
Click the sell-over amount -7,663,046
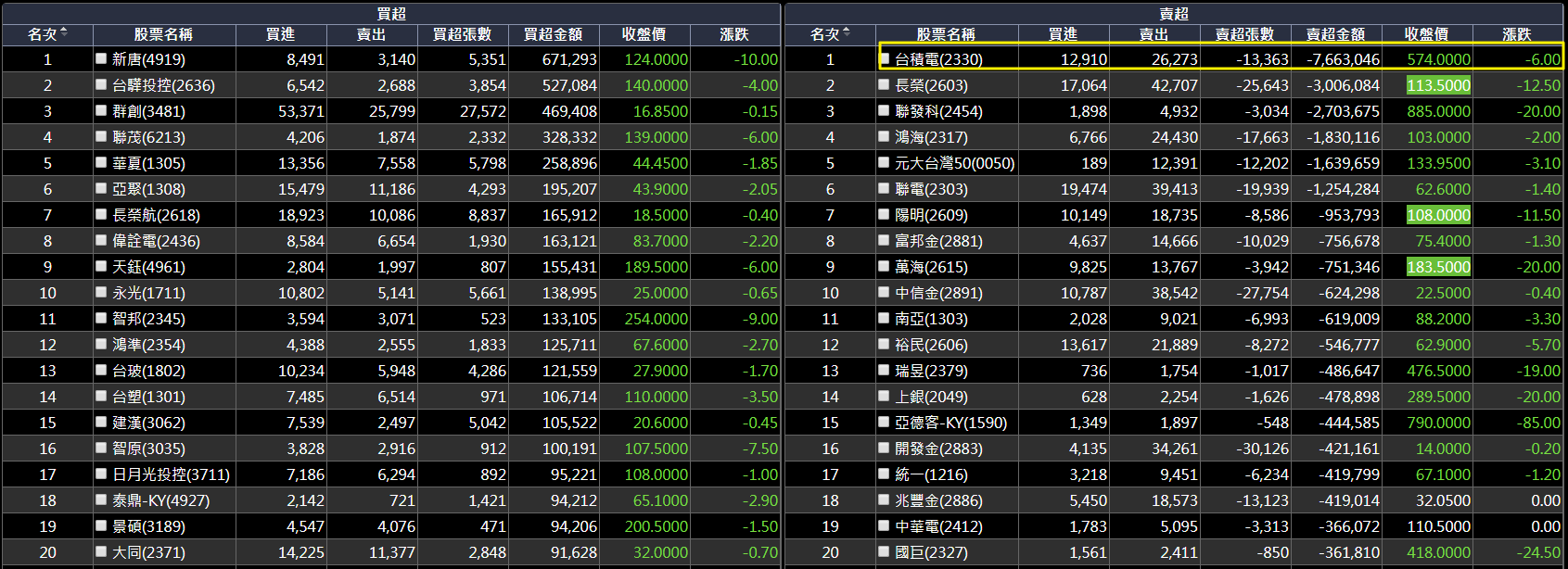pos(1343,59)
